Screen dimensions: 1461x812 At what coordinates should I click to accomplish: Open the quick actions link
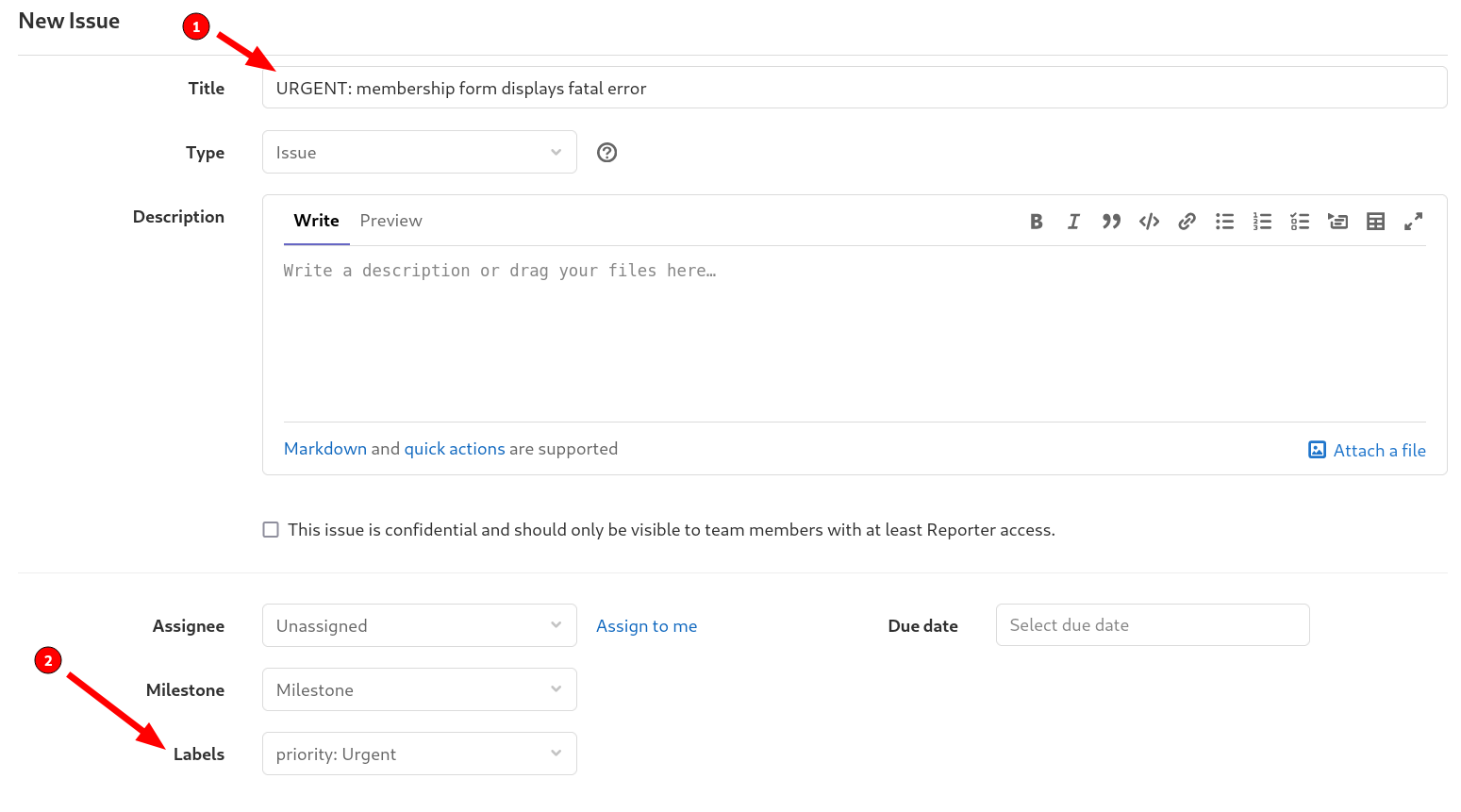pos(455,449)
